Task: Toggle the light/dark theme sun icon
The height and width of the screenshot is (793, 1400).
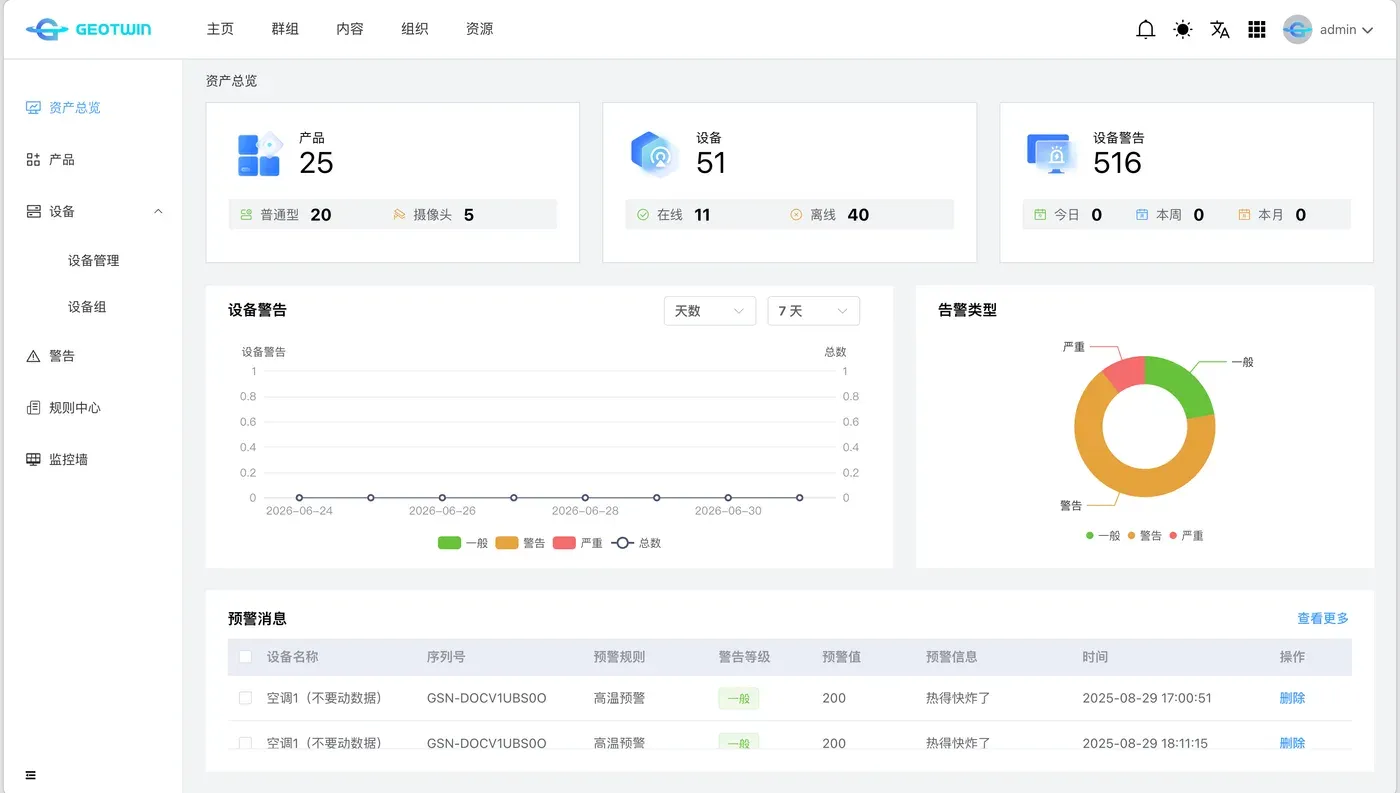Action: tap(1183, 30)
